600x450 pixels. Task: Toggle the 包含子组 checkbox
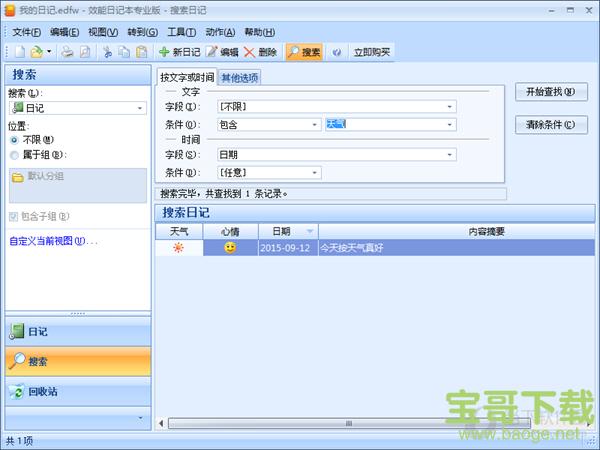[14, 216]
